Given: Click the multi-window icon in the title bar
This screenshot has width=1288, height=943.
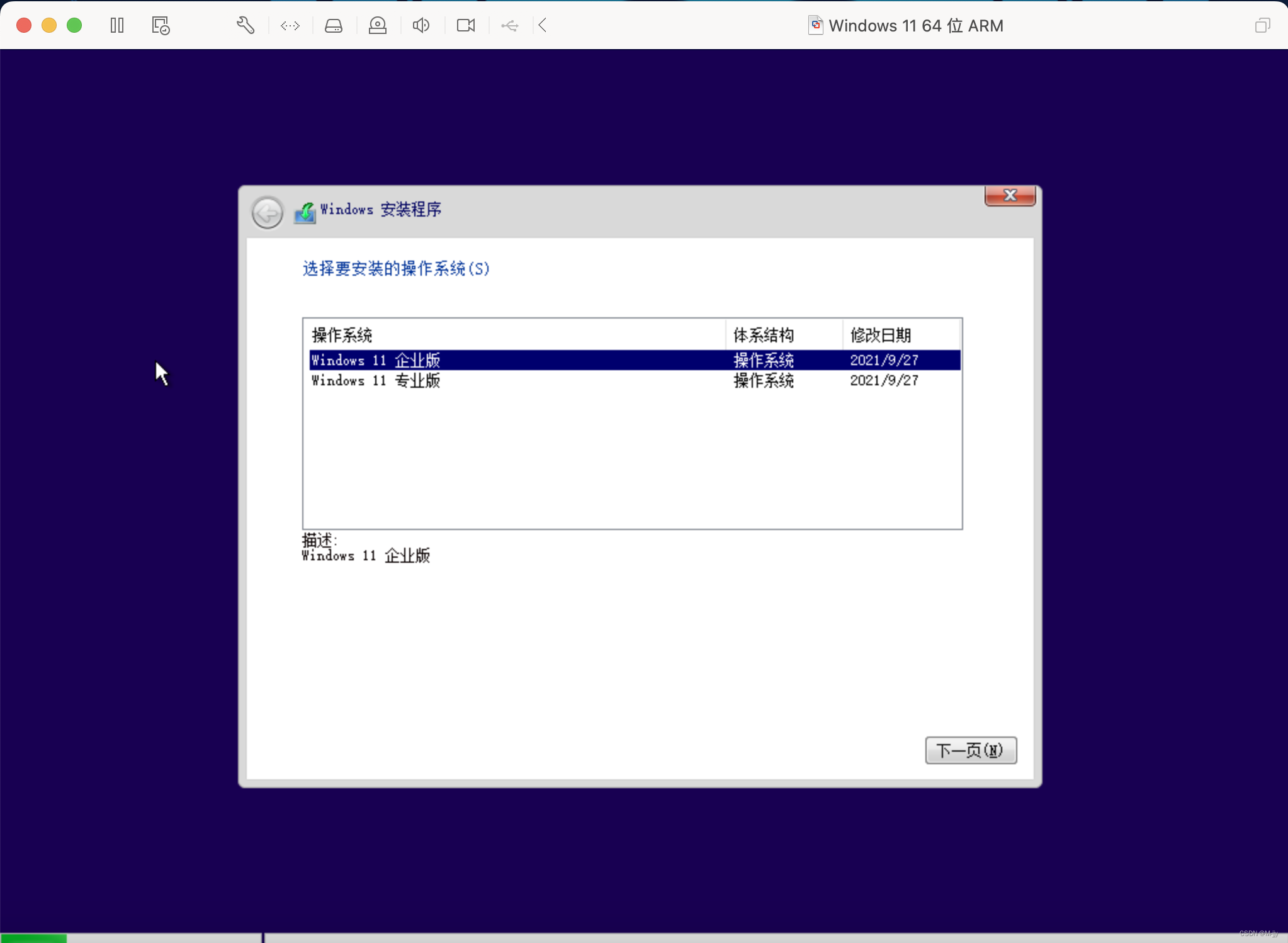Looking at the screenshot, I should point(1262,25).
